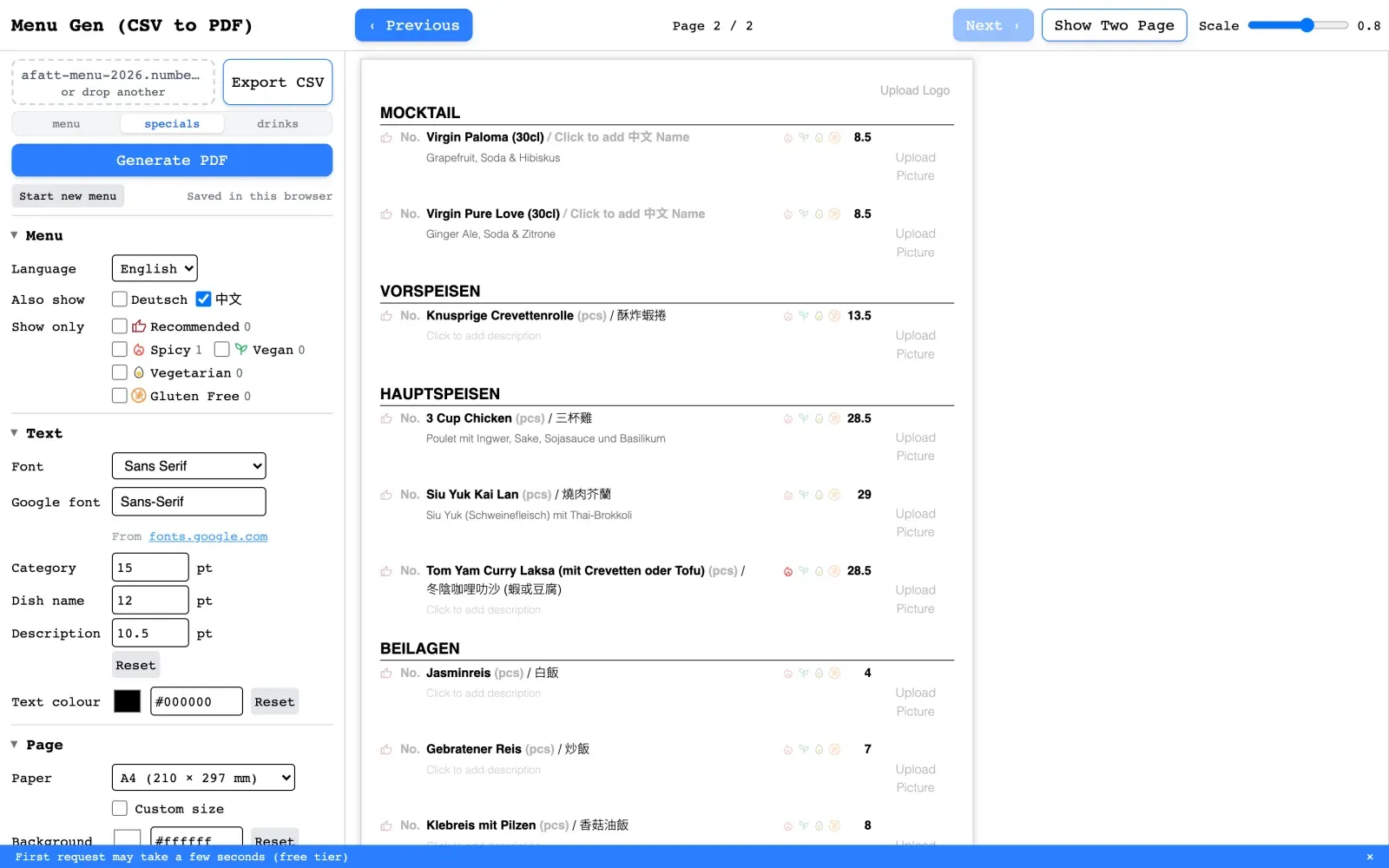
Task: Toggle vegan leaf icon on Virgin Pure Love
Action: (x=804, y=214)
